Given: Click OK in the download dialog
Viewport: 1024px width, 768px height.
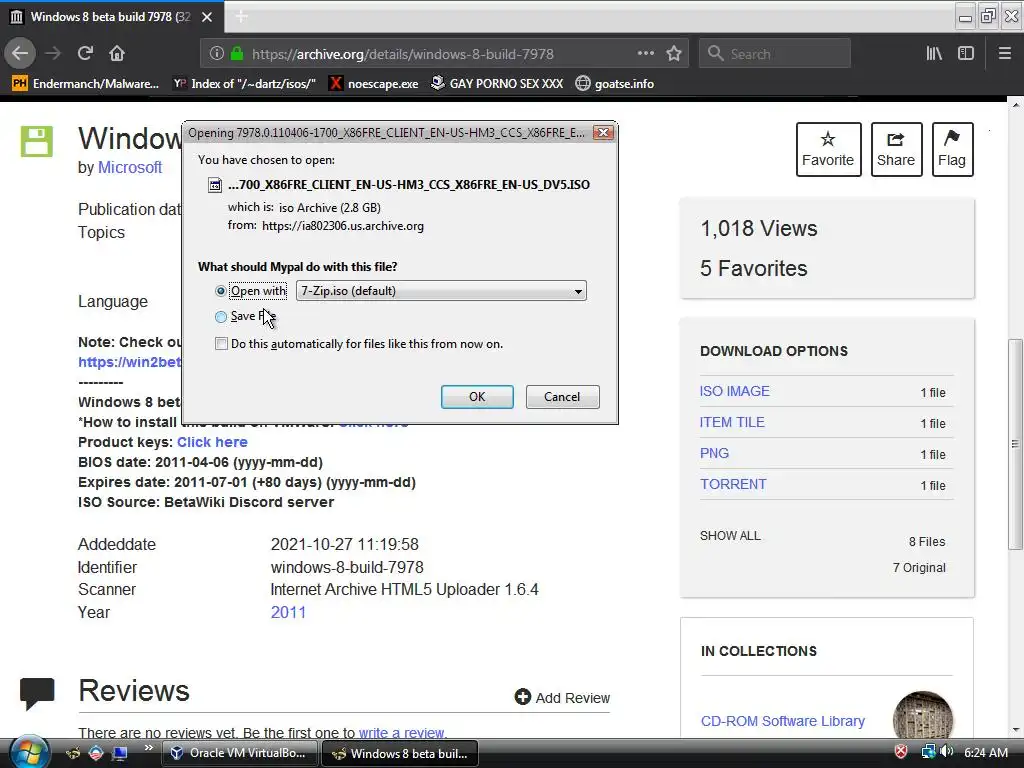Looking at the screenshot, I should point(477,397).
